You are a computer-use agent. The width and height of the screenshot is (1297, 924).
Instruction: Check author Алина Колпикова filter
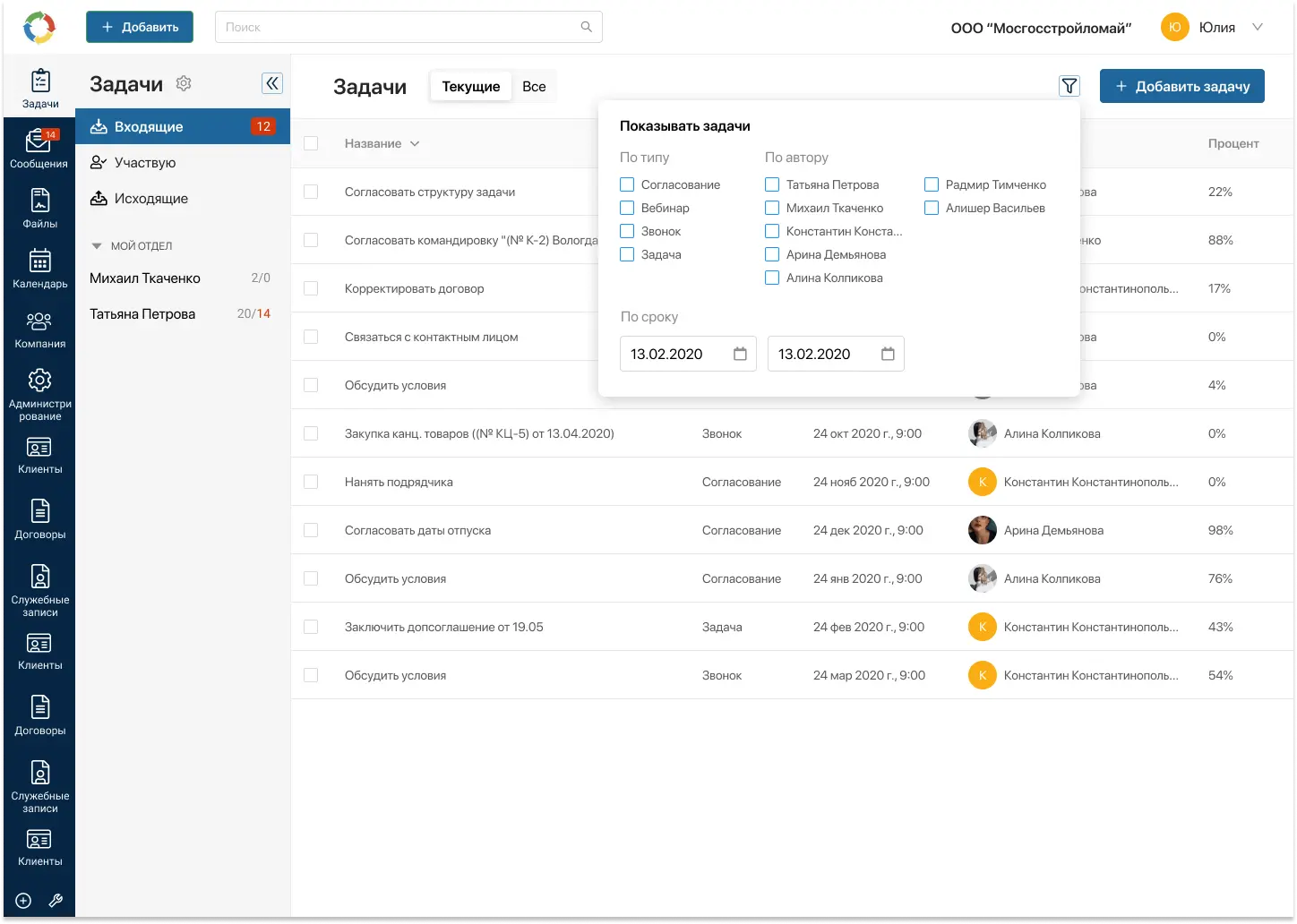pyautogui.click(x=772, y=278)
